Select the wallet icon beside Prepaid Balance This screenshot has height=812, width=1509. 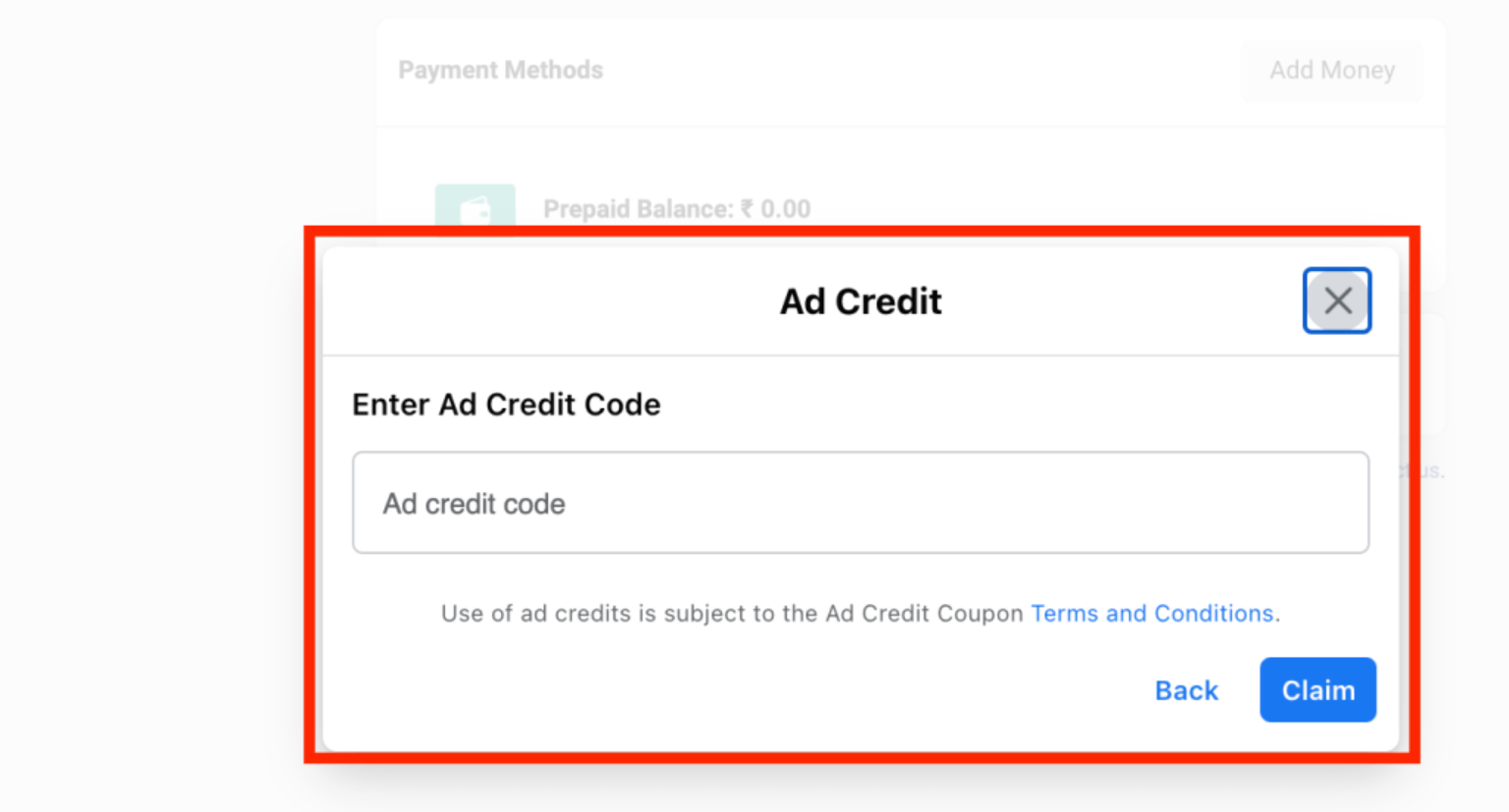point(475,207)
